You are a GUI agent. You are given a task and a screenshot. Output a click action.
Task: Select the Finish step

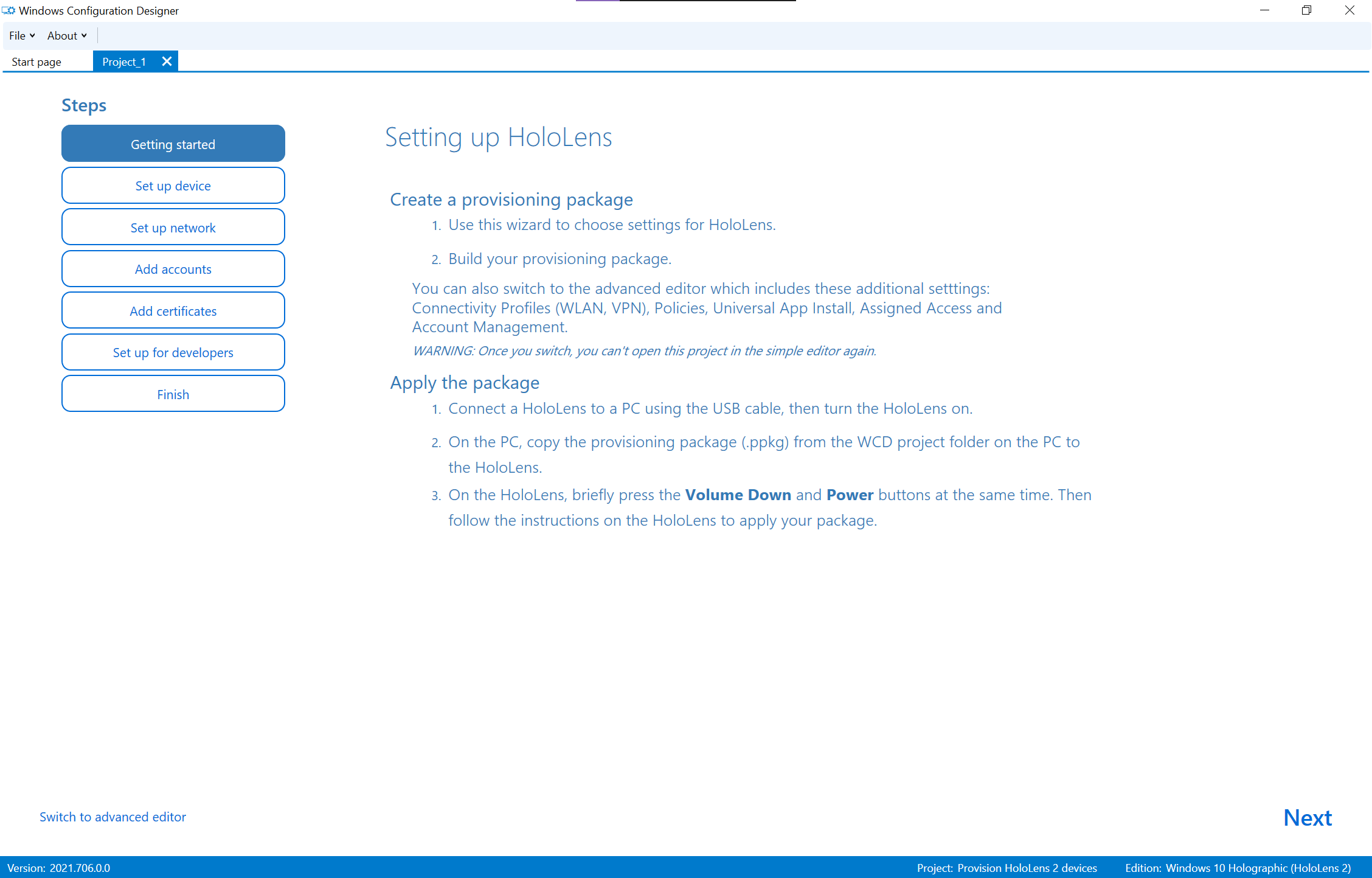point(173,393)
